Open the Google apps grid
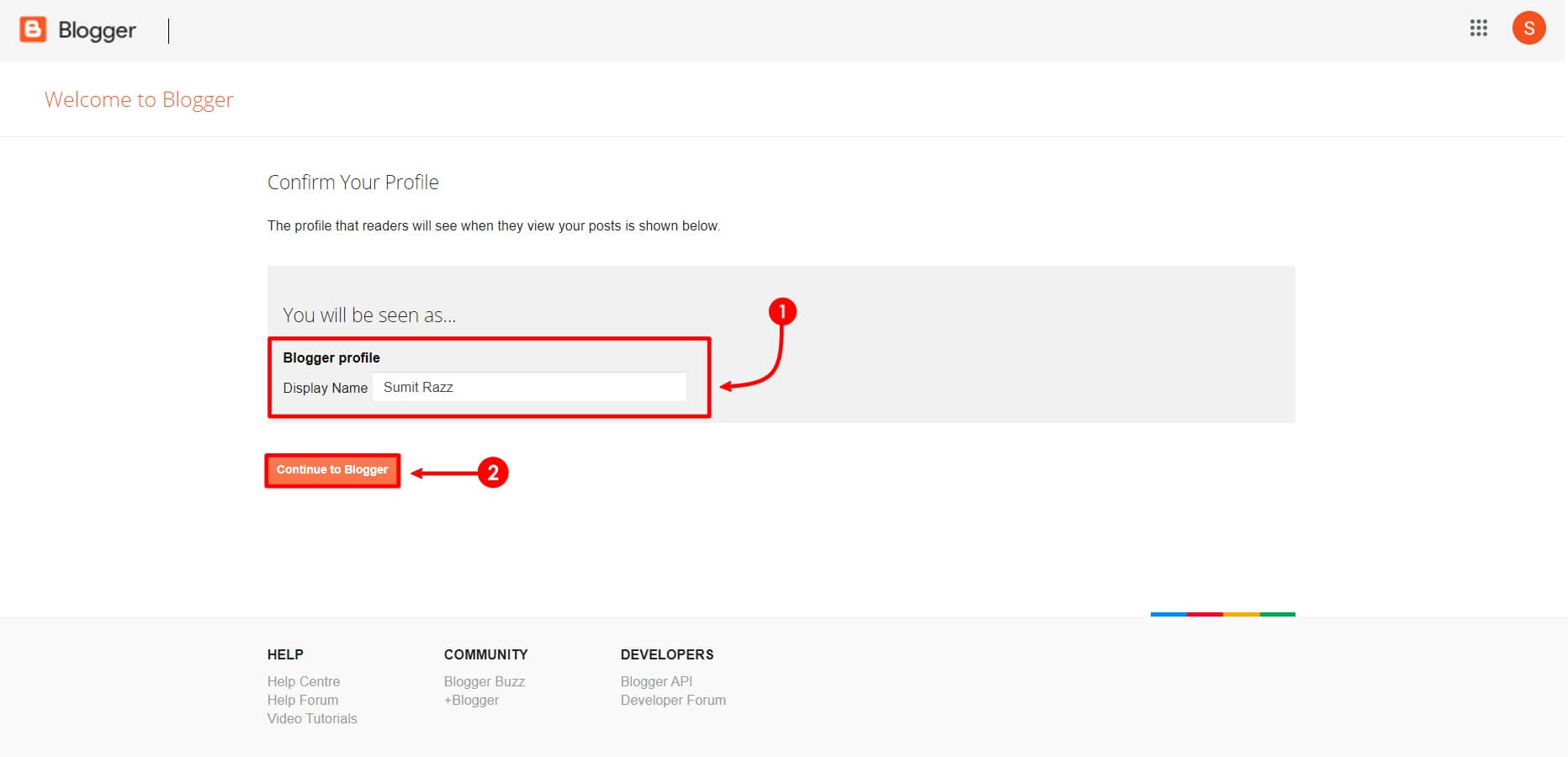This screenshot has height=757, width=1568. tap(1478, 28)
